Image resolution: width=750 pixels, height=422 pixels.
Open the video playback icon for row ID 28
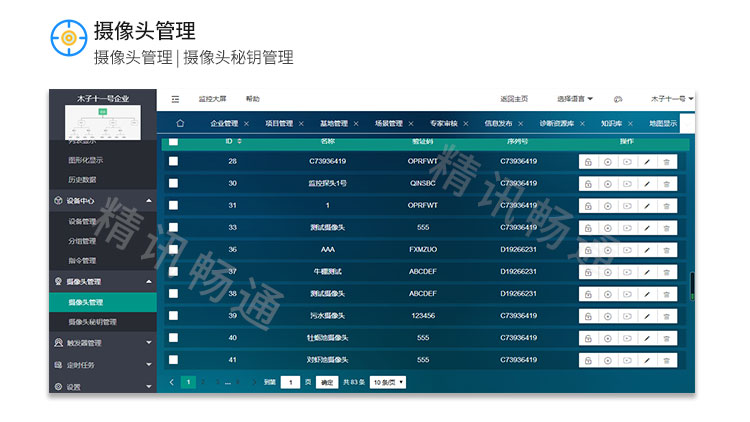click(627, 162)
